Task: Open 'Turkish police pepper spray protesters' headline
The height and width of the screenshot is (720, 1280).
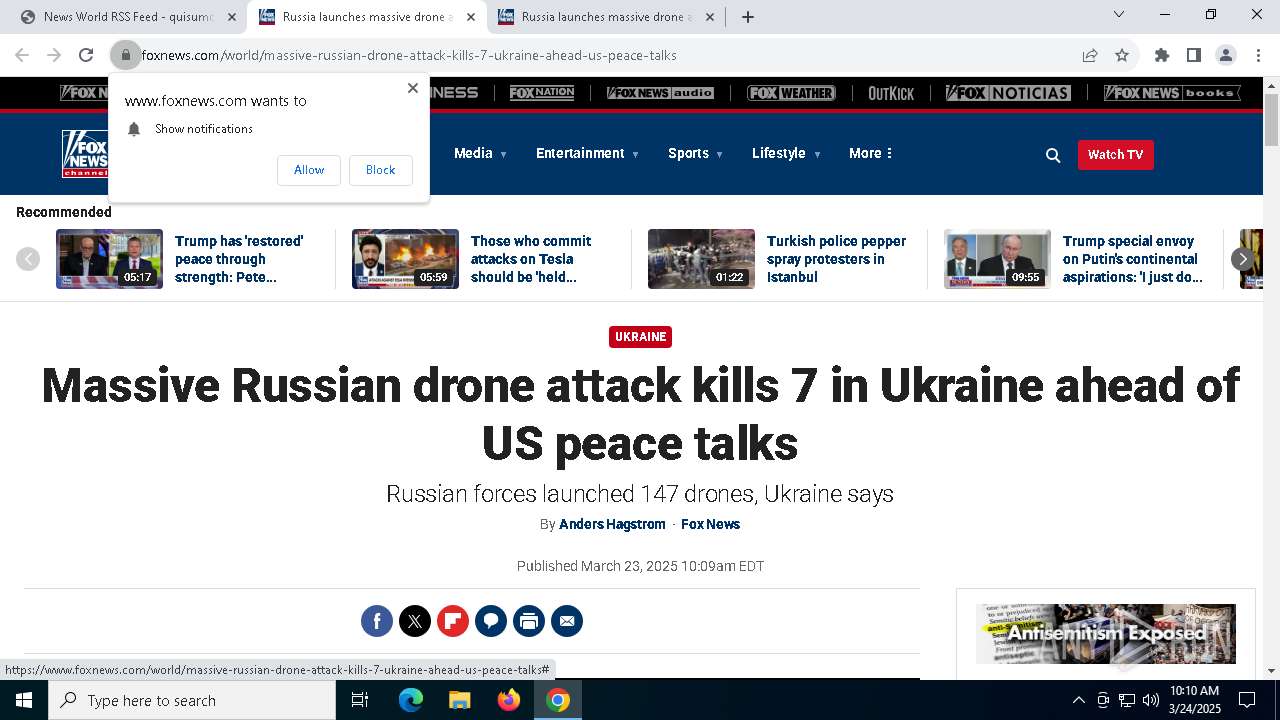Action: [837, 259]
